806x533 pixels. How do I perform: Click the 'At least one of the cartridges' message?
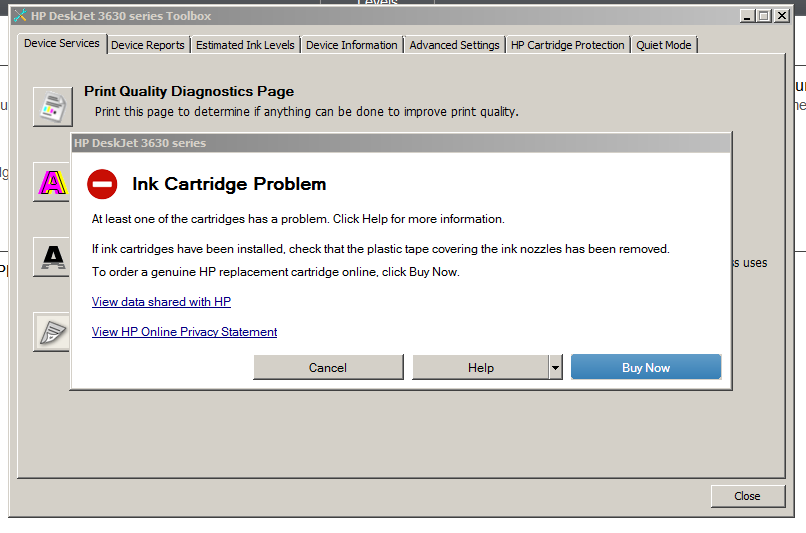point(298,219)
